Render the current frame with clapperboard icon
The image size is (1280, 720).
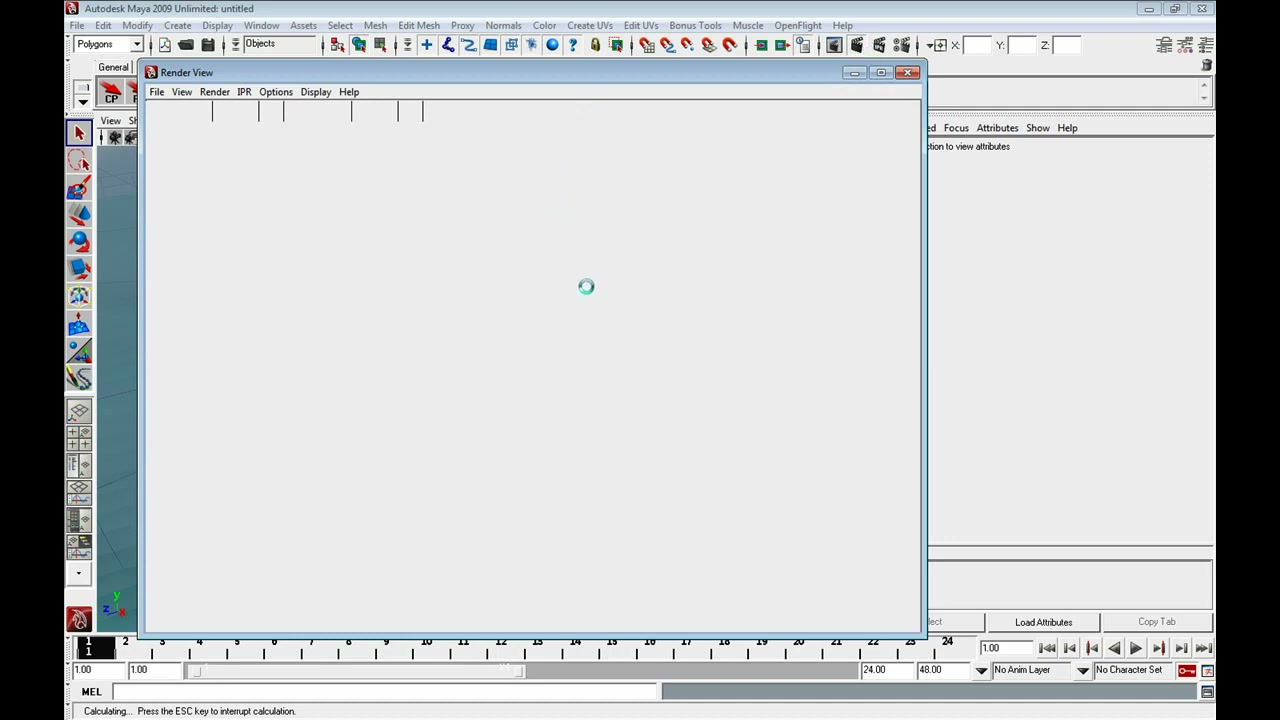pos(857,45)
